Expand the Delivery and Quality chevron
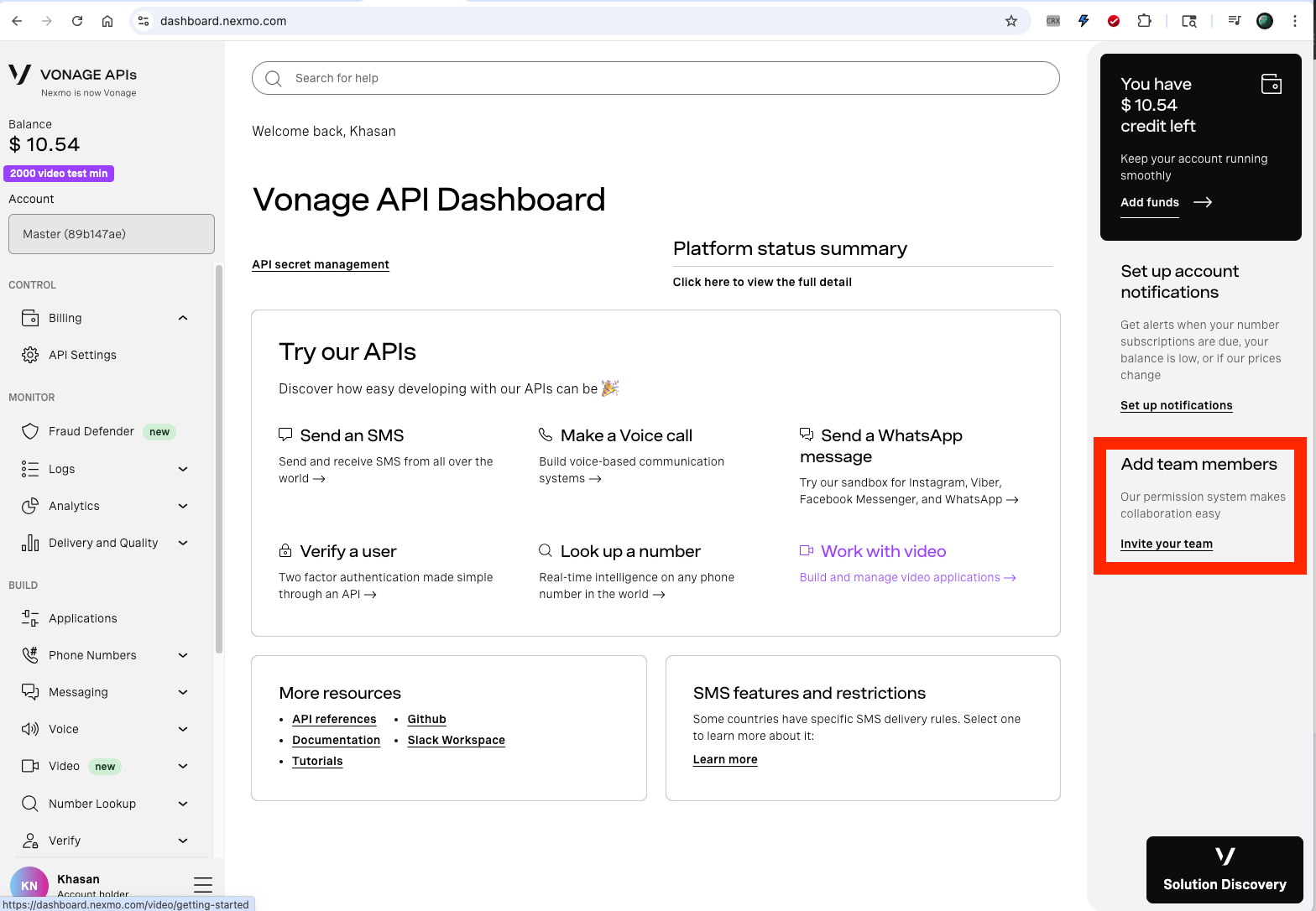The image size is (1316, 911). tap(183, 543)
